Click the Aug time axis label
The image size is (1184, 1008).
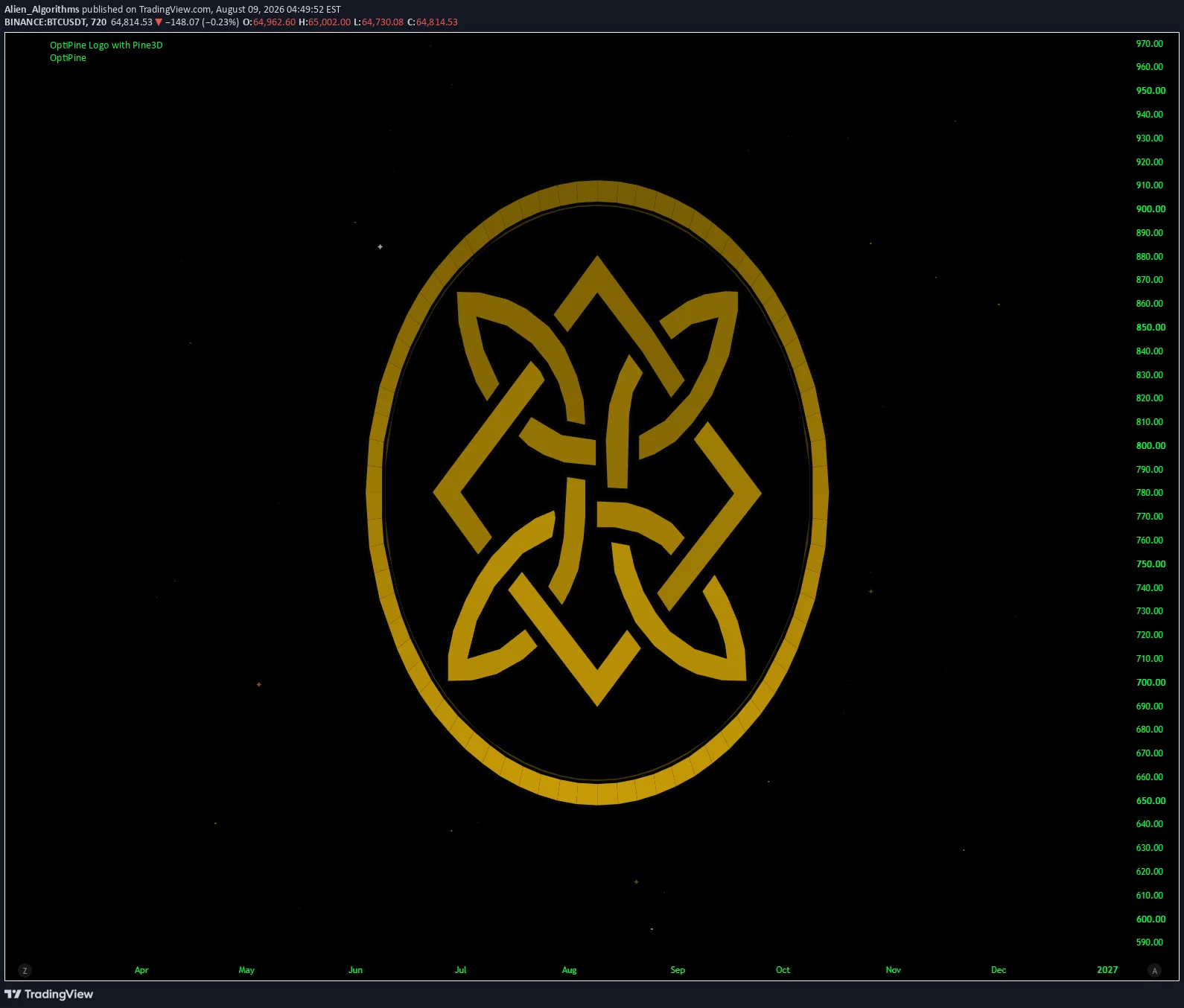click(x=569, y=970)
